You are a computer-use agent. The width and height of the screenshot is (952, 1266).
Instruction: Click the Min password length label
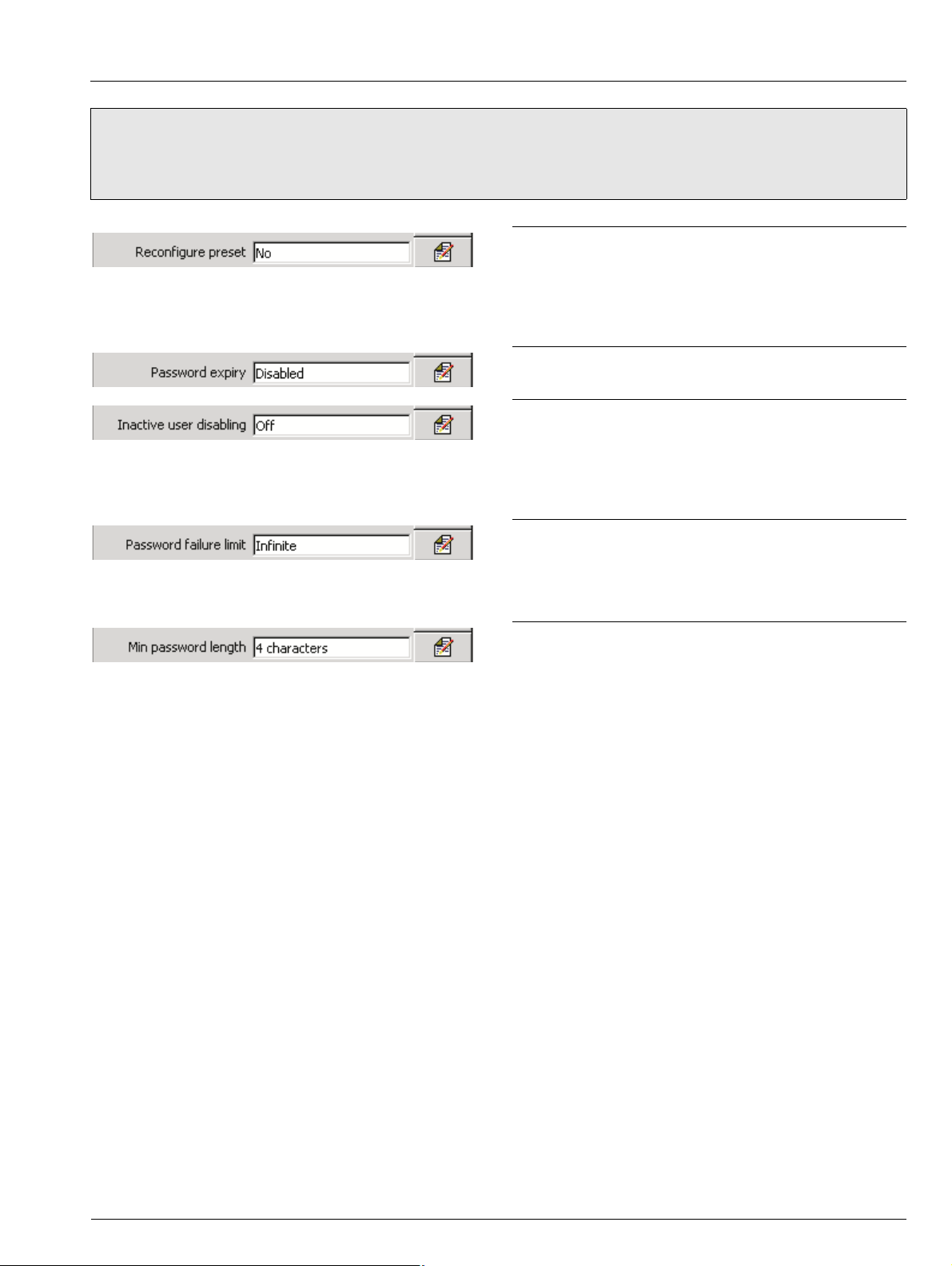click(x=187, y=647)
